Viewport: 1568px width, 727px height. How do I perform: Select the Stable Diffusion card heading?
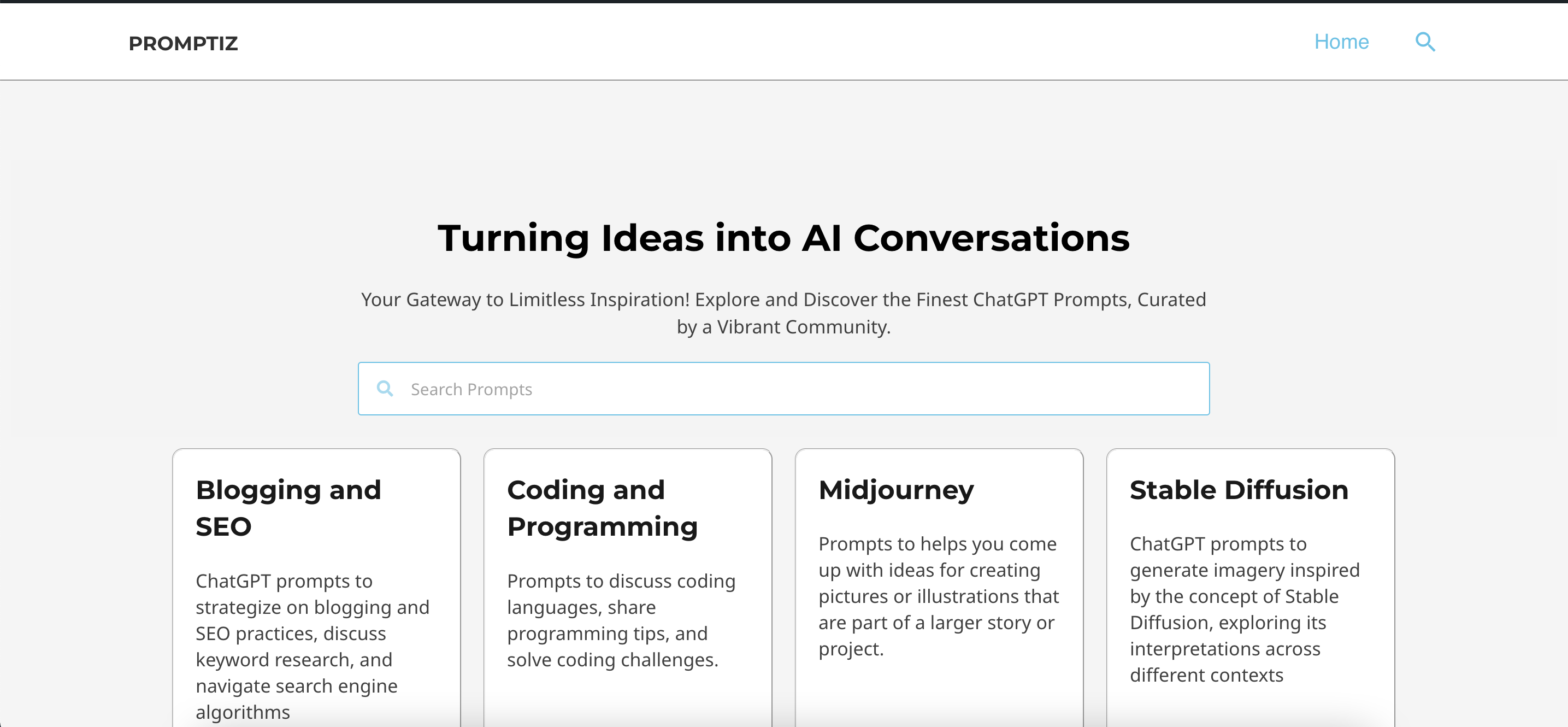pos(1239,490)
